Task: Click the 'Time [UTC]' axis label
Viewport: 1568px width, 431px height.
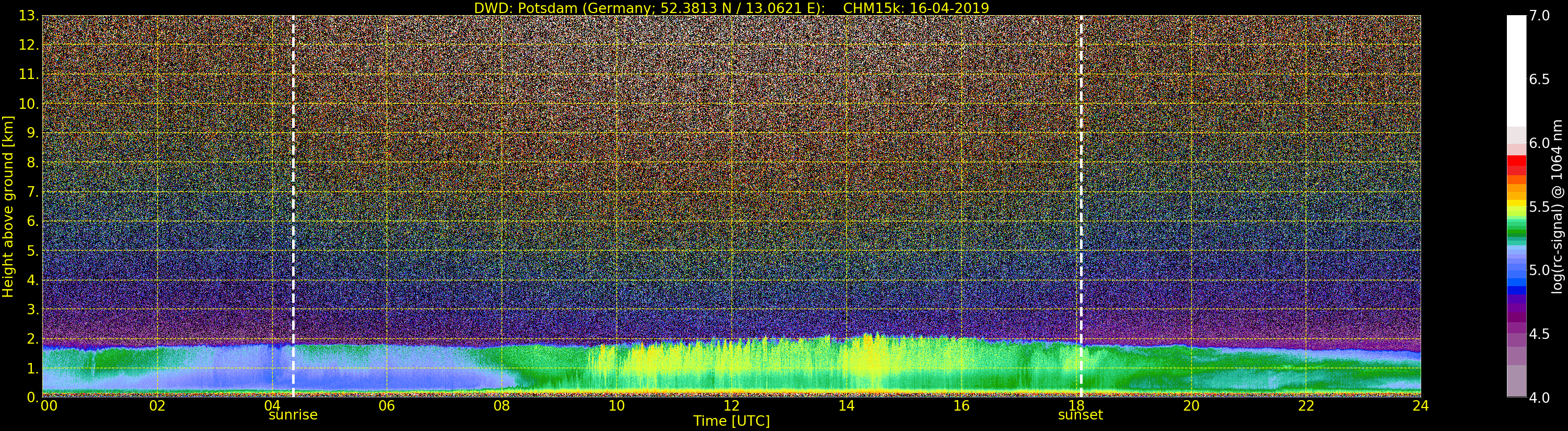Action: coord(731,421)
